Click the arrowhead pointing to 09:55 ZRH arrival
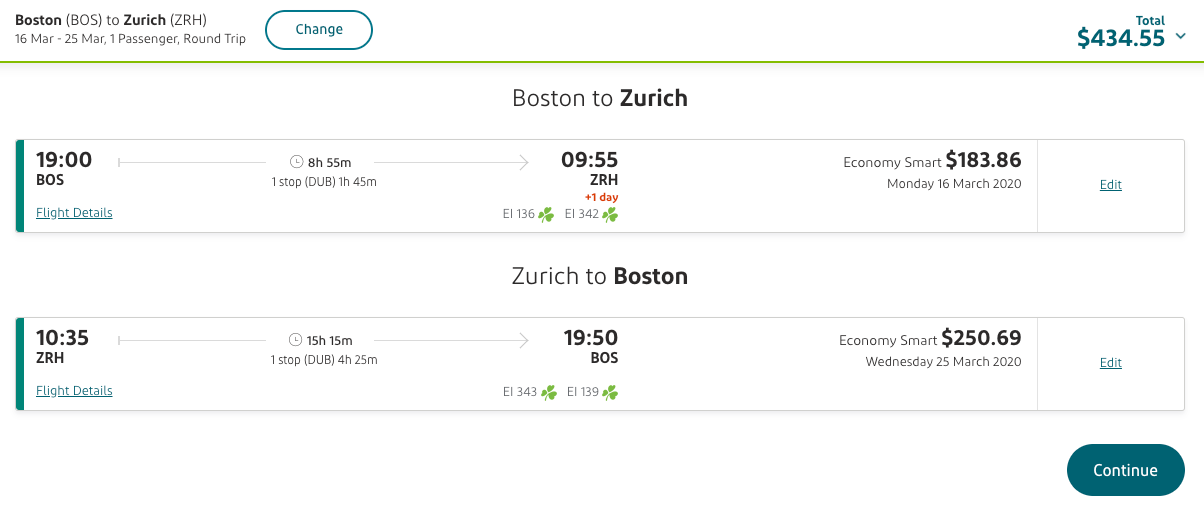The width and height of the screenshot is (1204, 516). (524, 162)
